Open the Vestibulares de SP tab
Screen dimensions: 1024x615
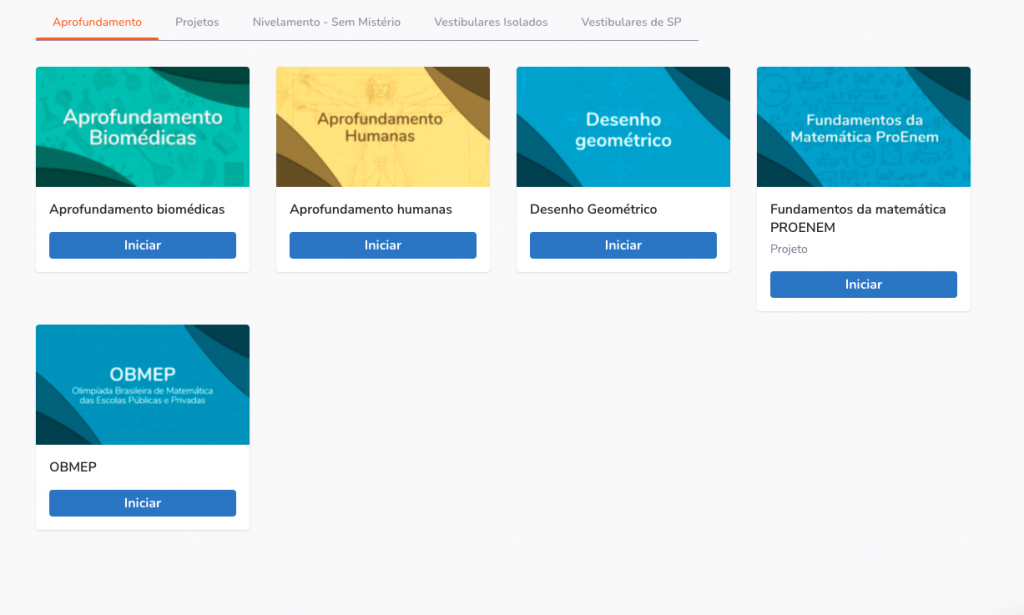(630, 22)
